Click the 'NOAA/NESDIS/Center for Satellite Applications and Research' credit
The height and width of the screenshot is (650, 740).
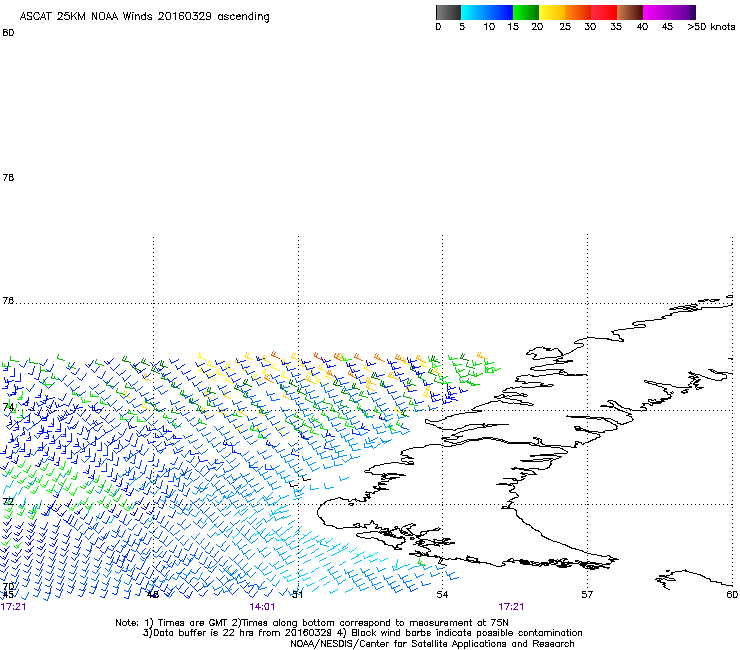coord(432,644)
